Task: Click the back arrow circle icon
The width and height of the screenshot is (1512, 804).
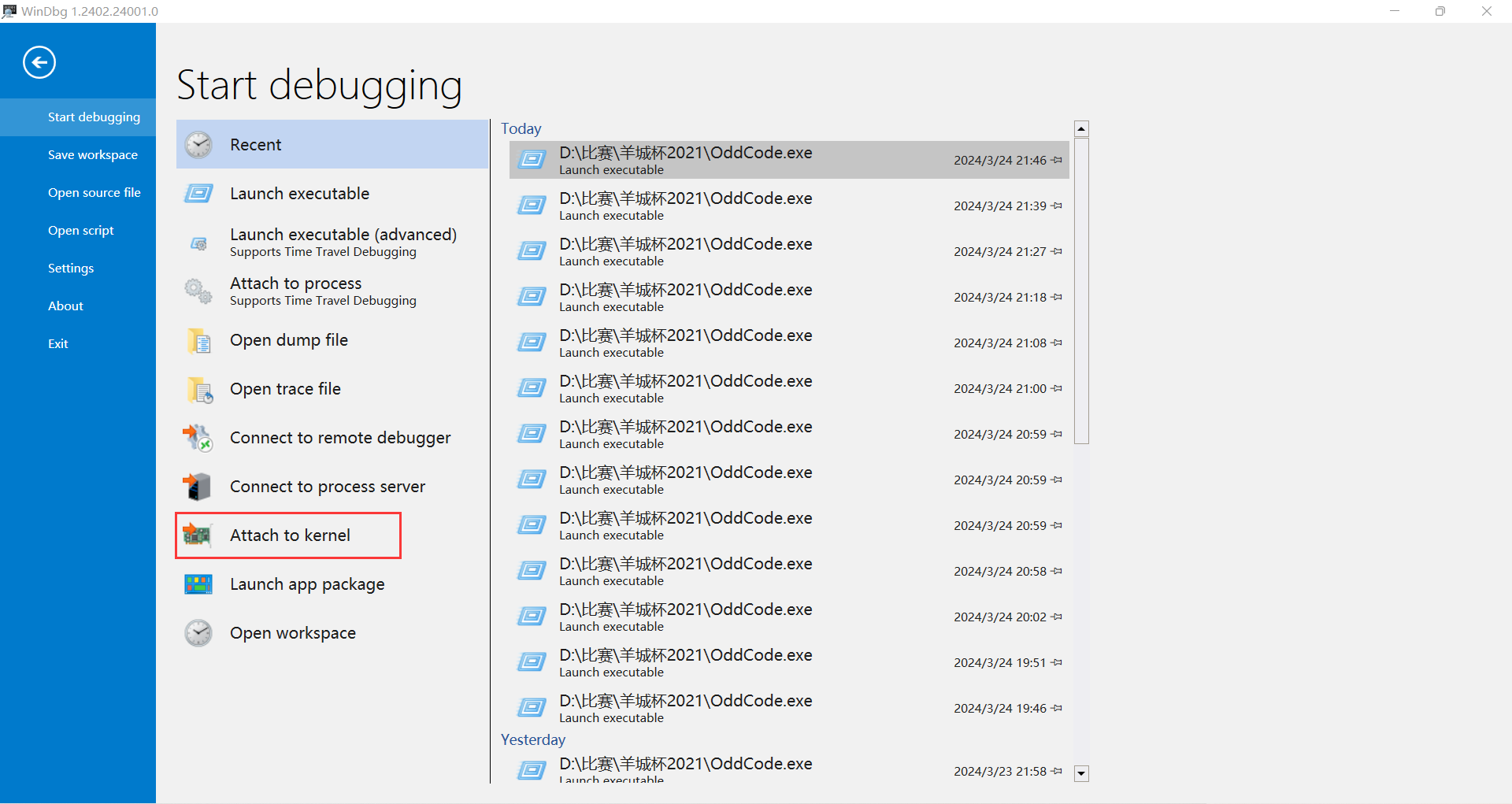Action: (39, 63)
